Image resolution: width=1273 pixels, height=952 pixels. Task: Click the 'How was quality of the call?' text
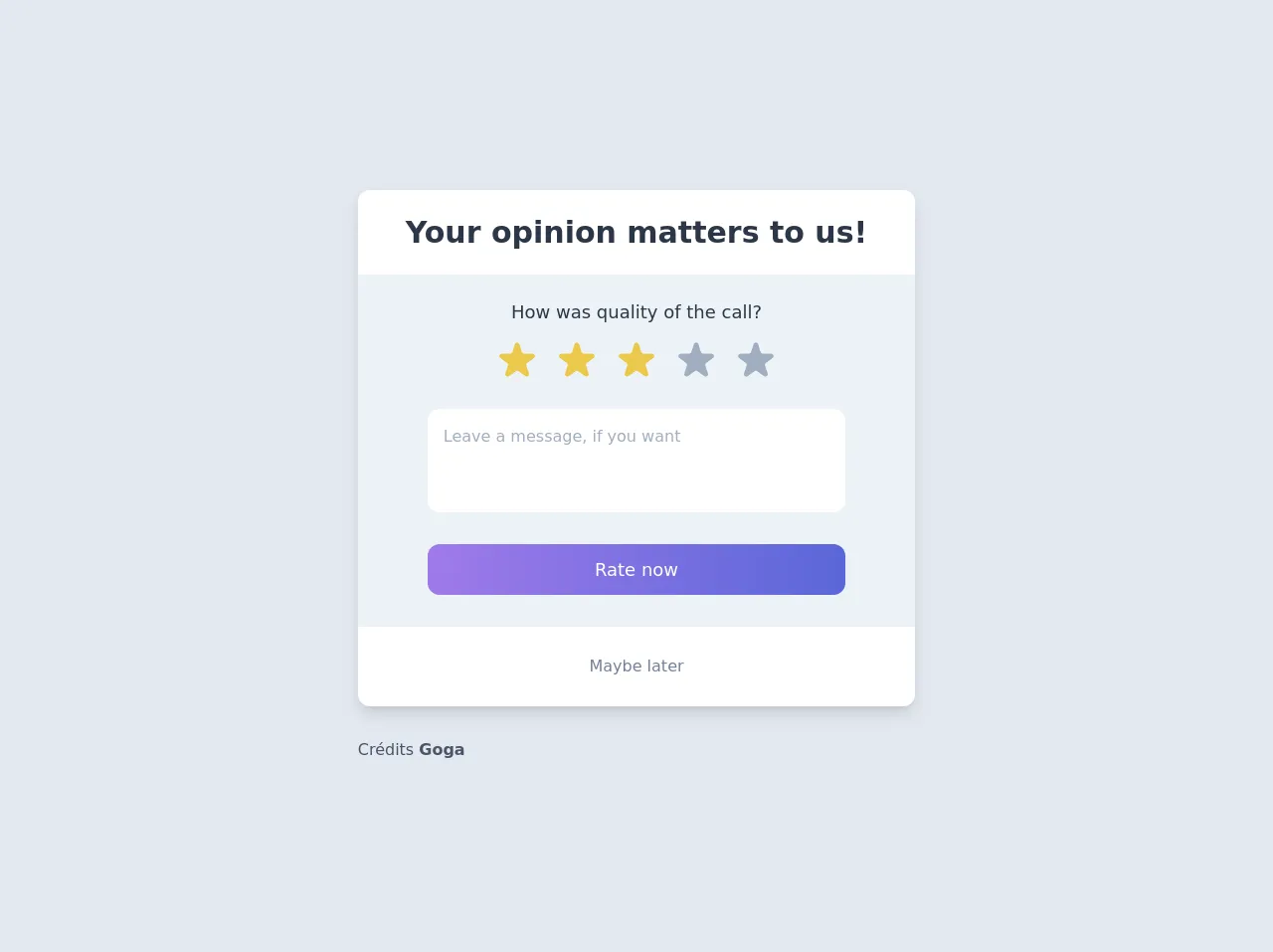(x=636, y=312)
